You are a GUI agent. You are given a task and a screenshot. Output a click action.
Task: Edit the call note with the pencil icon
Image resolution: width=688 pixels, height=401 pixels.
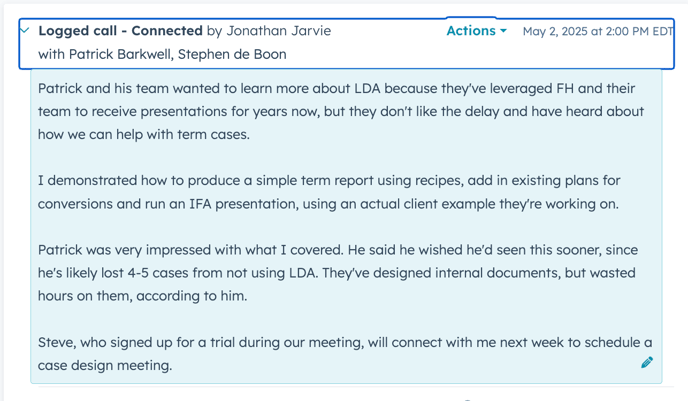click(x=647, y=362)
